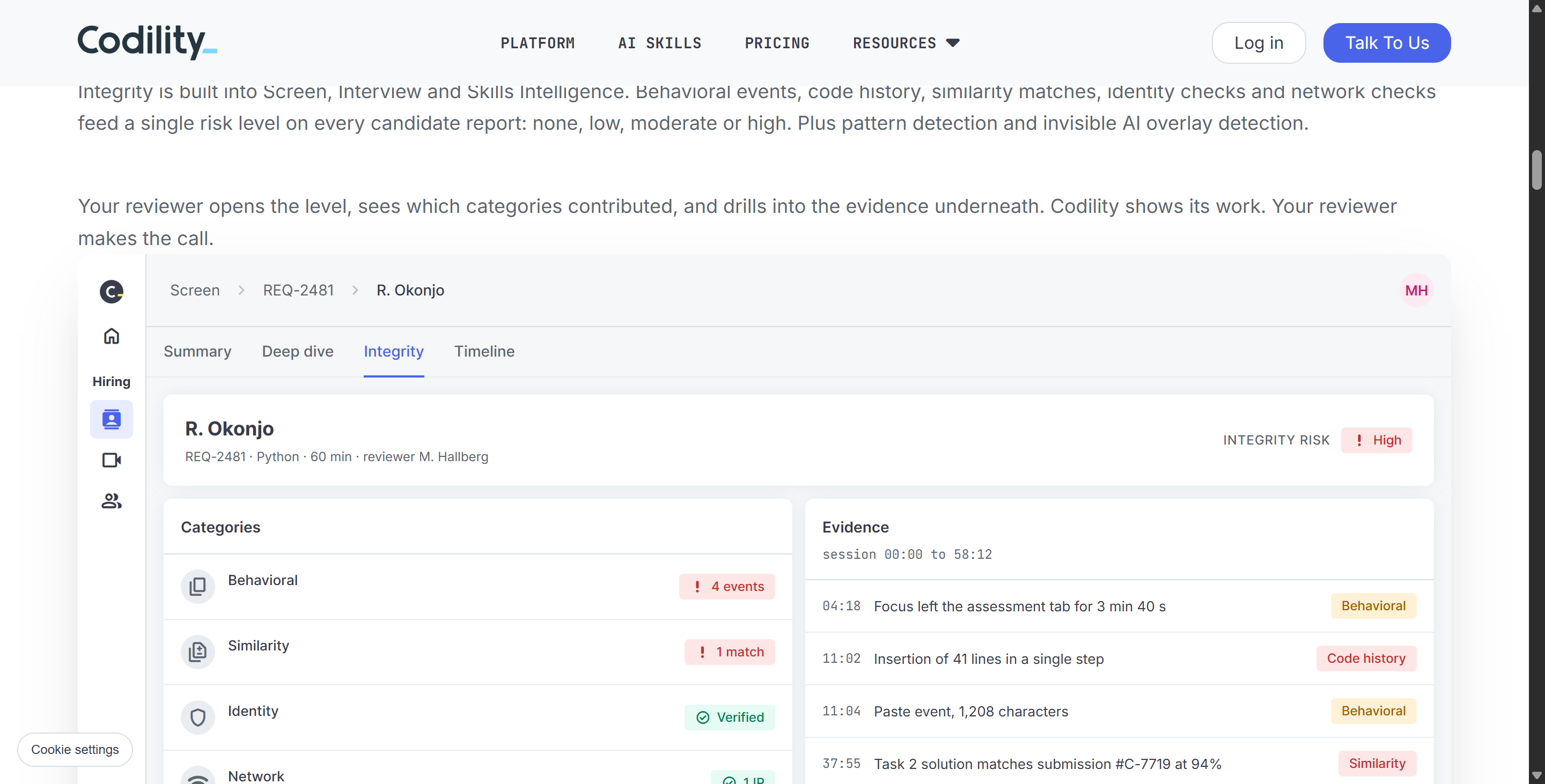This screenshot has height=784, width=1545.
Task: Switch to the Deep dive tab
Action: coord(298,351)
